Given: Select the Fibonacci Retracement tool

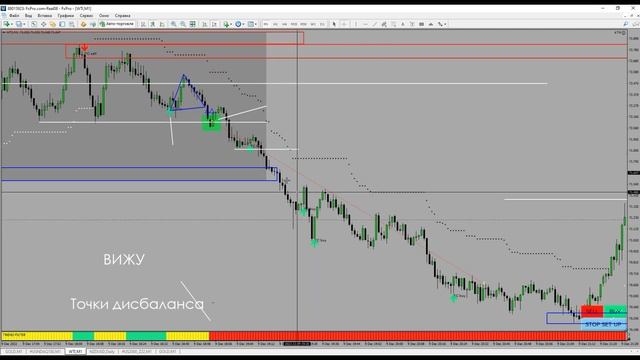Looking at the screenshot, I should pos(393,24).
